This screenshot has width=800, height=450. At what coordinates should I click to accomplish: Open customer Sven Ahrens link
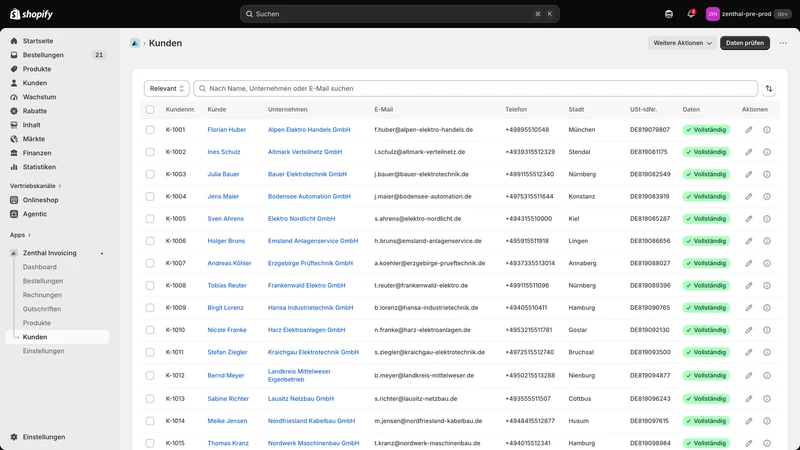point(226,219)
